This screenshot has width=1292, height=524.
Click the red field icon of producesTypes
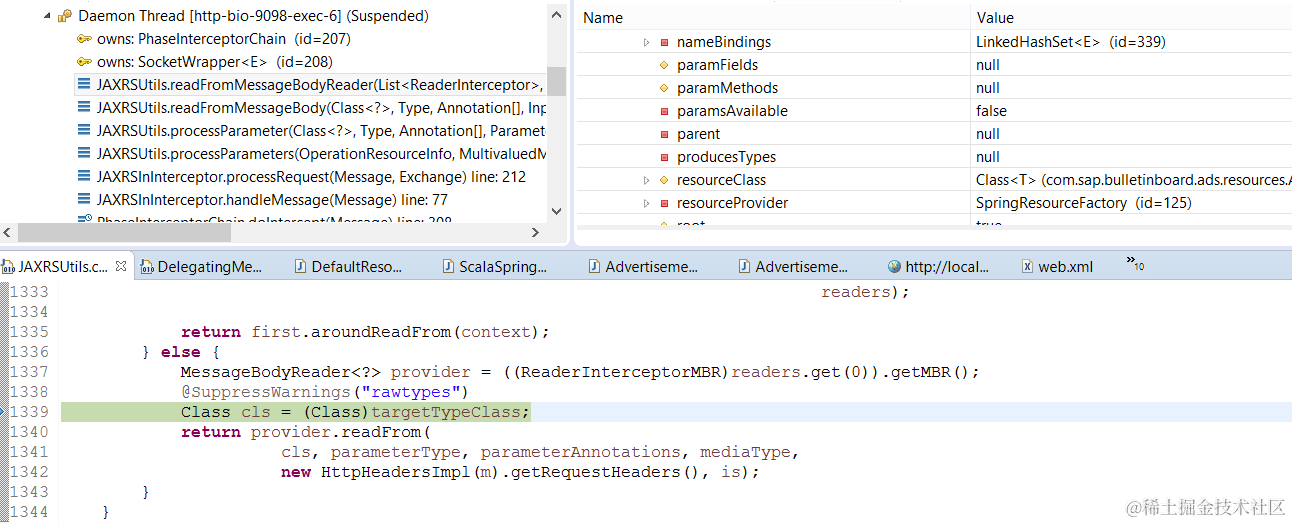click(664, 157)
